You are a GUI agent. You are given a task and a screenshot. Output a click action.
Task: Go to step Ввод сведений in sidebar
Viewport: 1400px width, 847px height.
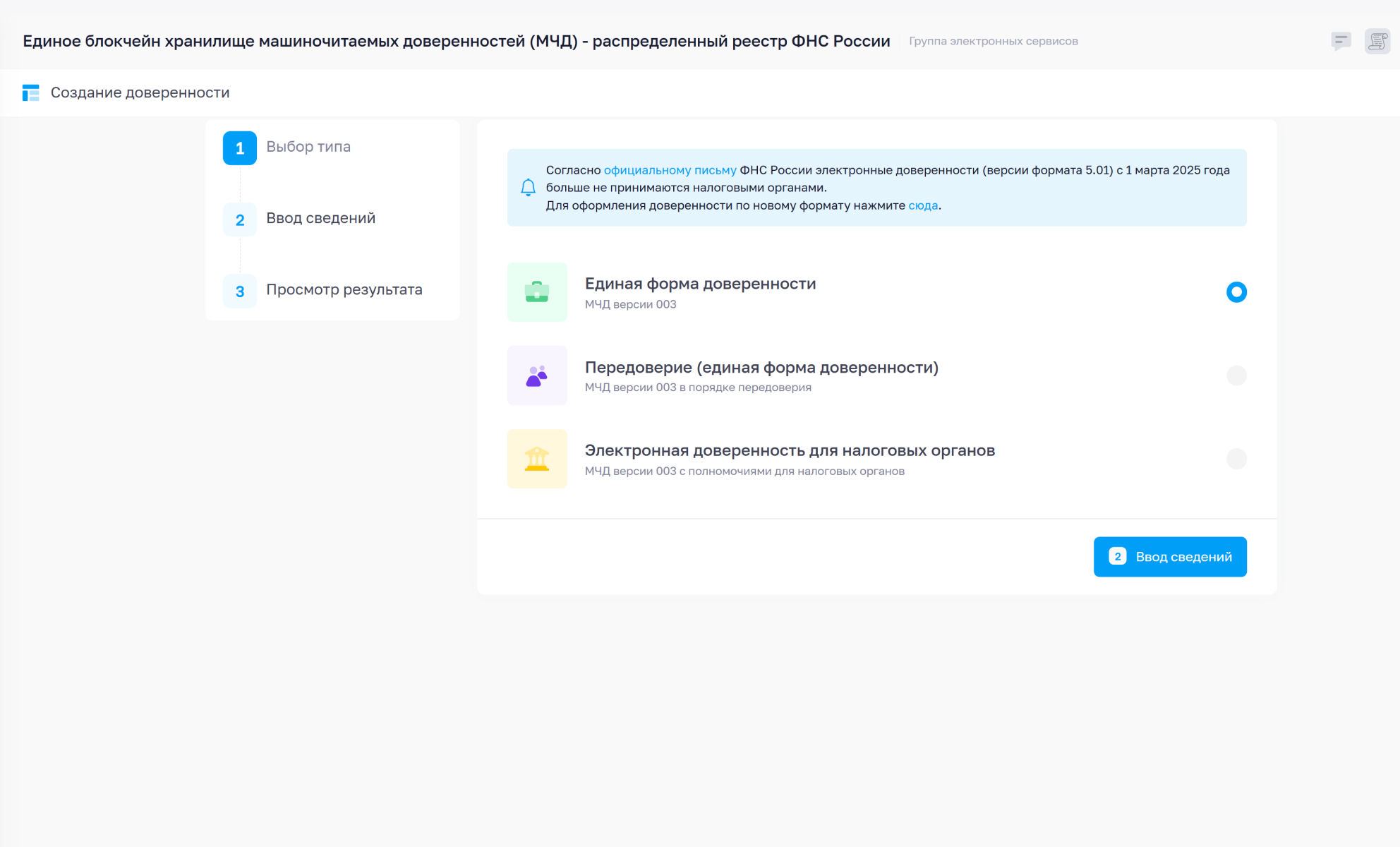point(320,218)
